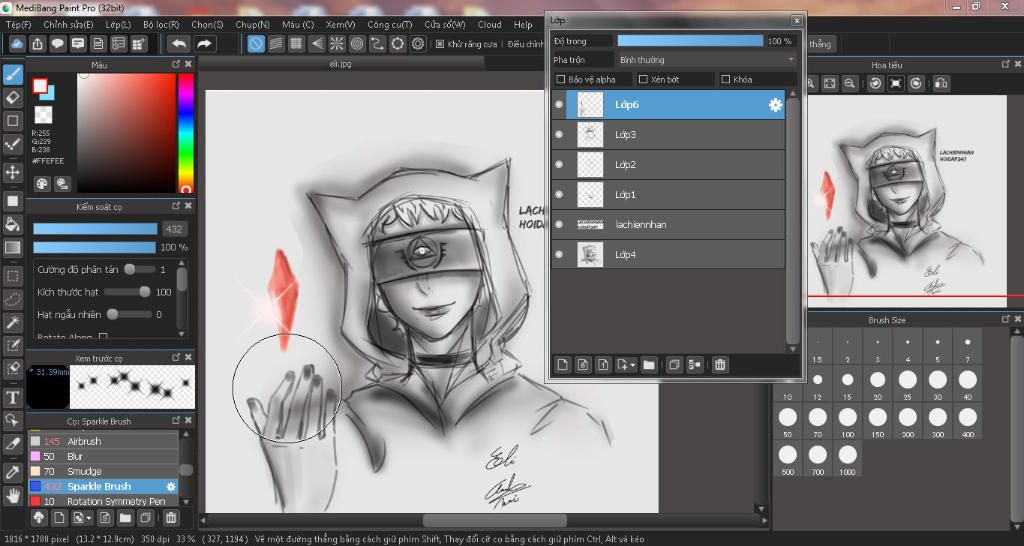Click the Undo arrow in the toolbar

click(179, 44)
